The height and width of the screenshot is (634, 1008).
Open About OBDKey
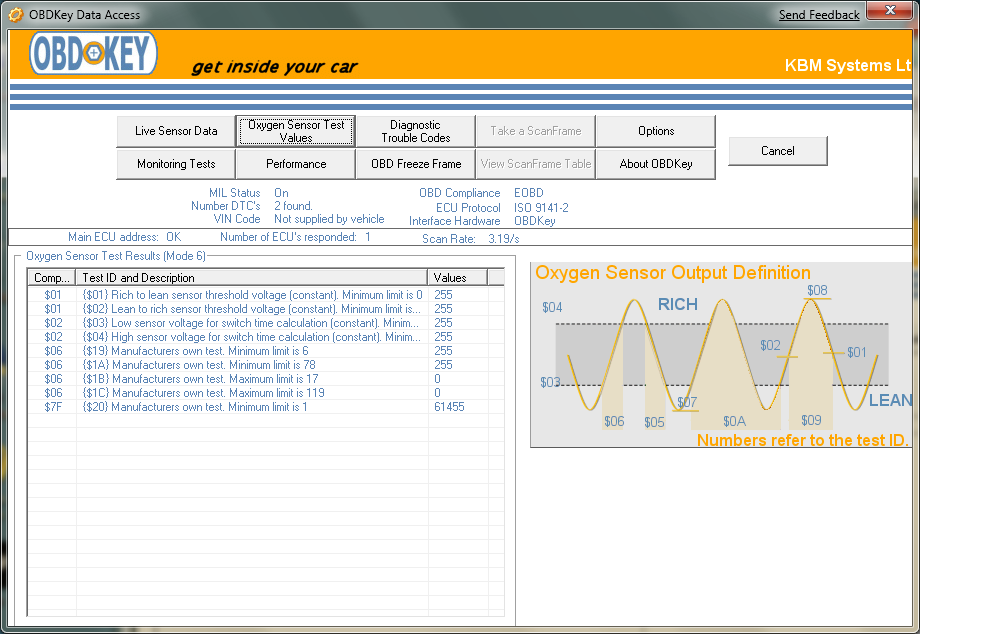click(x=656, y=164)
